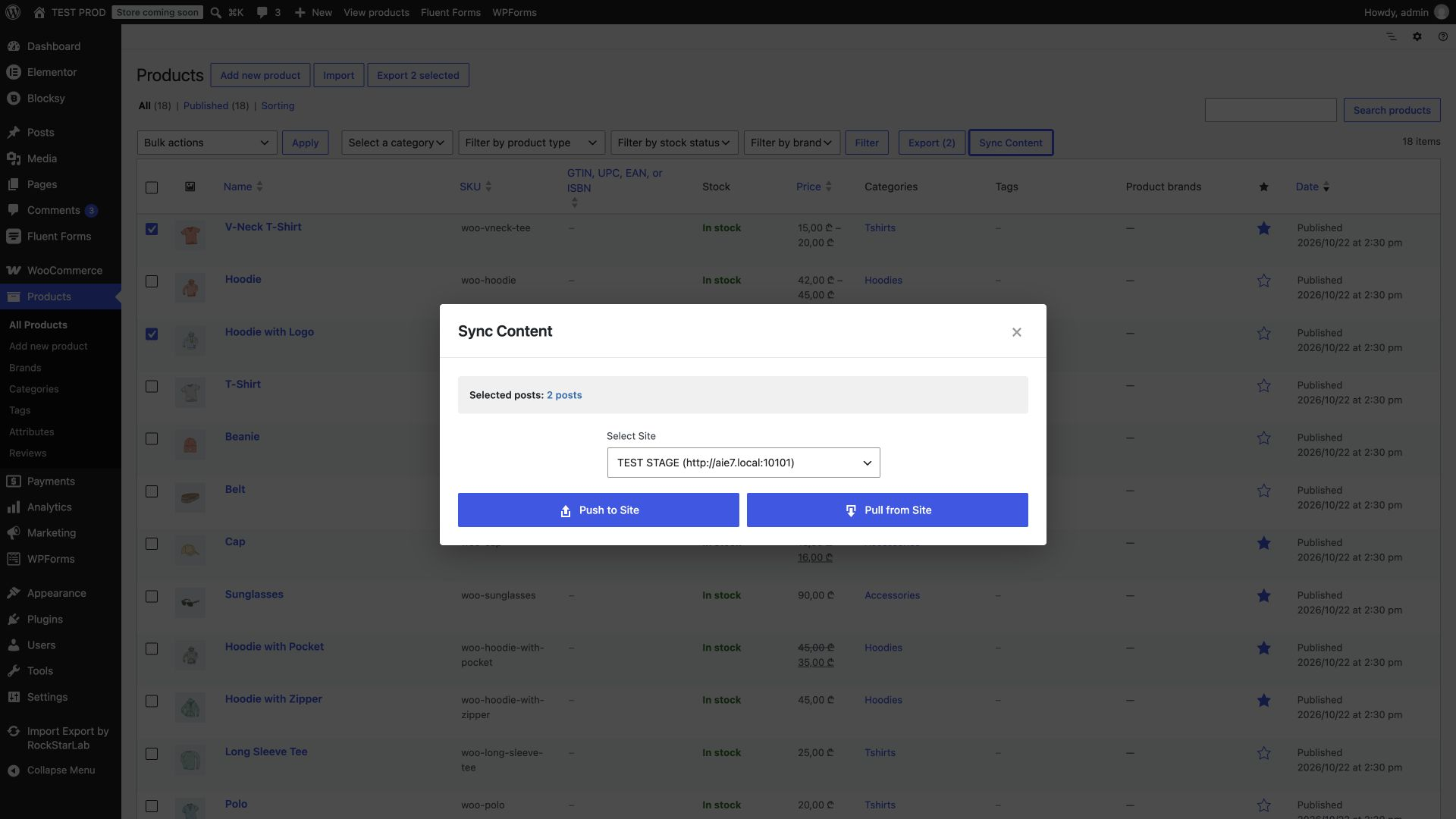Screen dimensions: 1456x819
Task: Open the Brands submenu item
Action: coord(25,368)
